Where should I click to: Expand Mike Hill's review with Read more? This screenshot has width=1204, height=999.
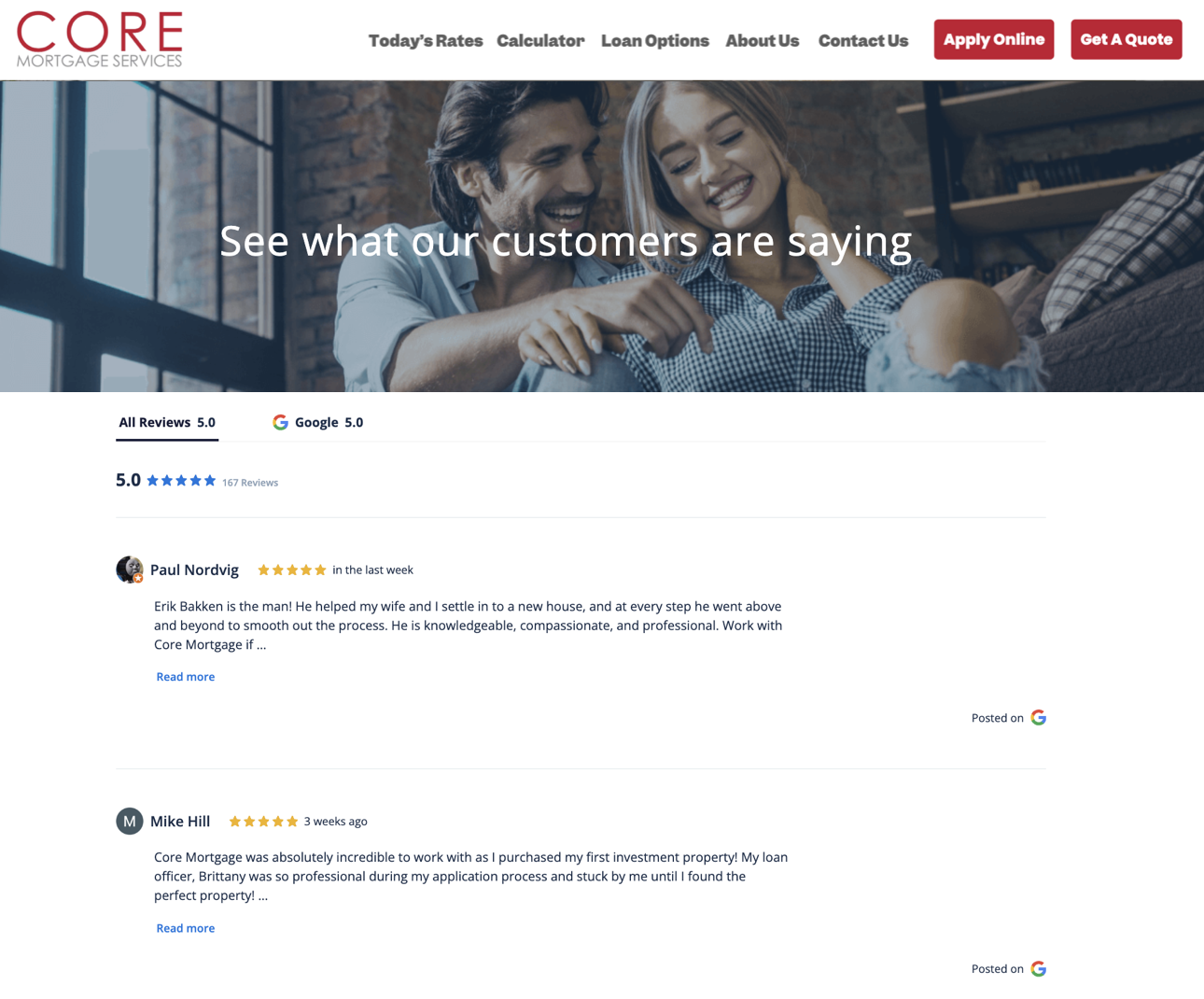(x=186, y=928)
